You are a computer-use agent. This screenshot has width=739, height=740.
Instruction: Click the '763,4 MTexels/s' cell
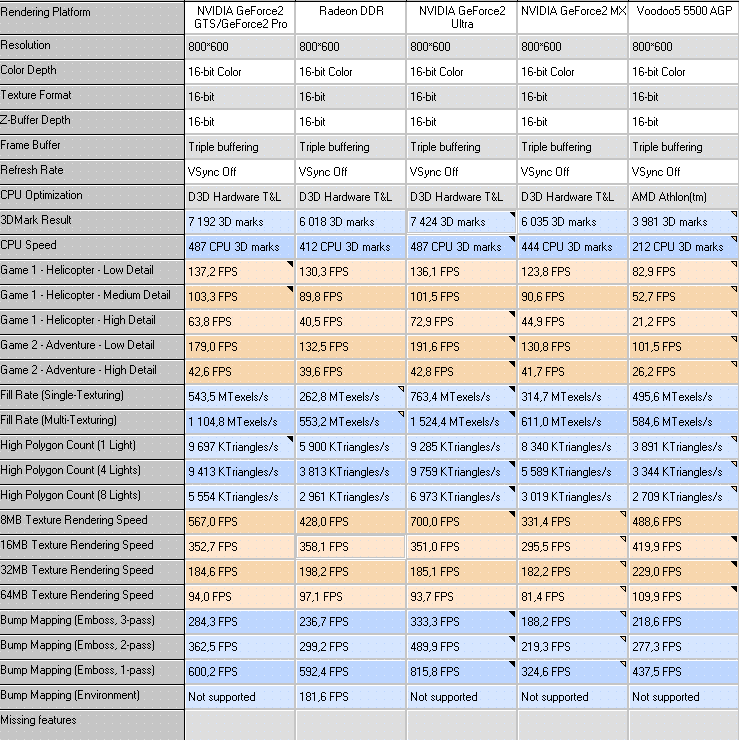coord(462,397)
